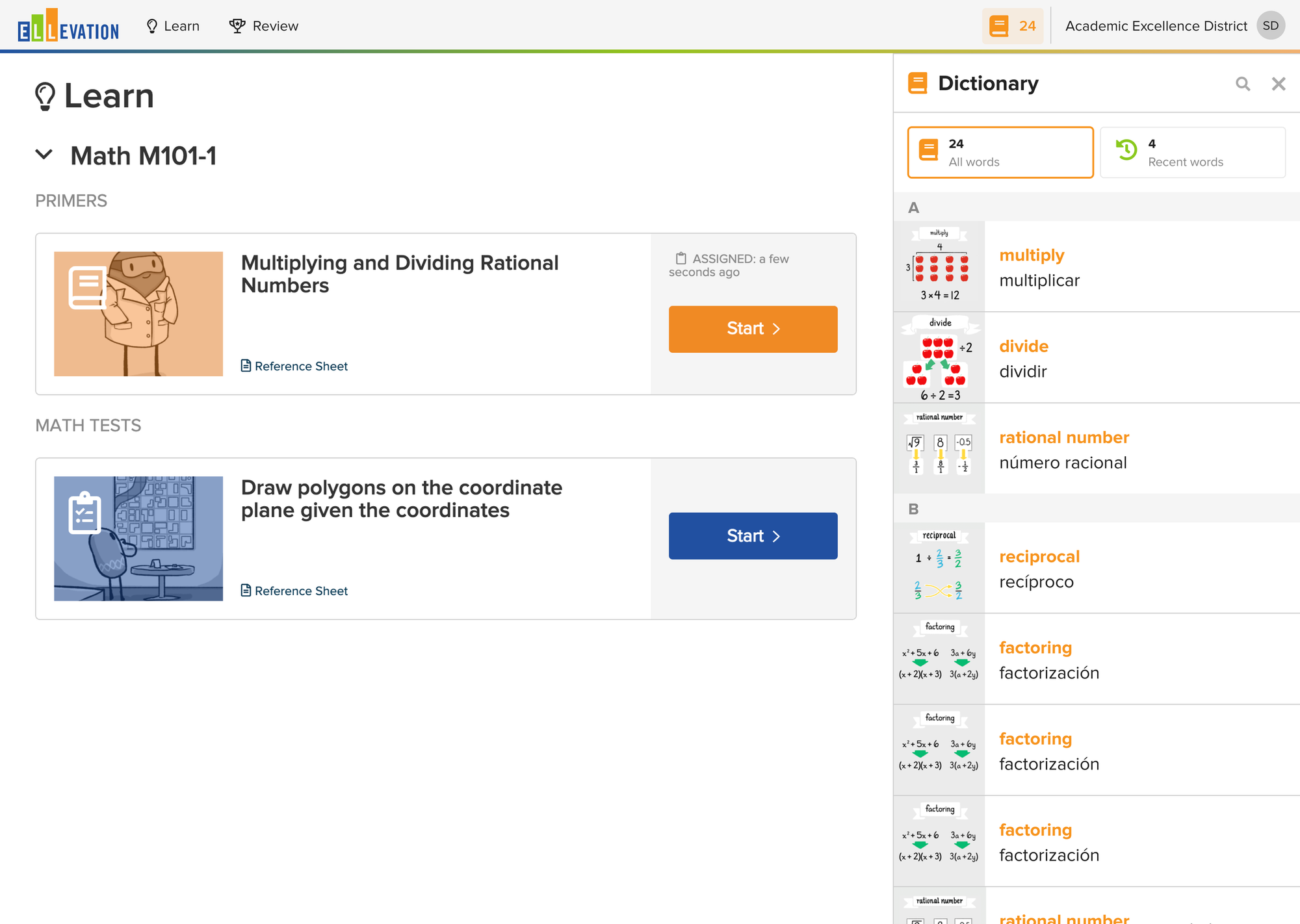This screenshot has width=1300, height=924.
Task: Click the multiply word illustration thumbnail
Action: (939, 266)
